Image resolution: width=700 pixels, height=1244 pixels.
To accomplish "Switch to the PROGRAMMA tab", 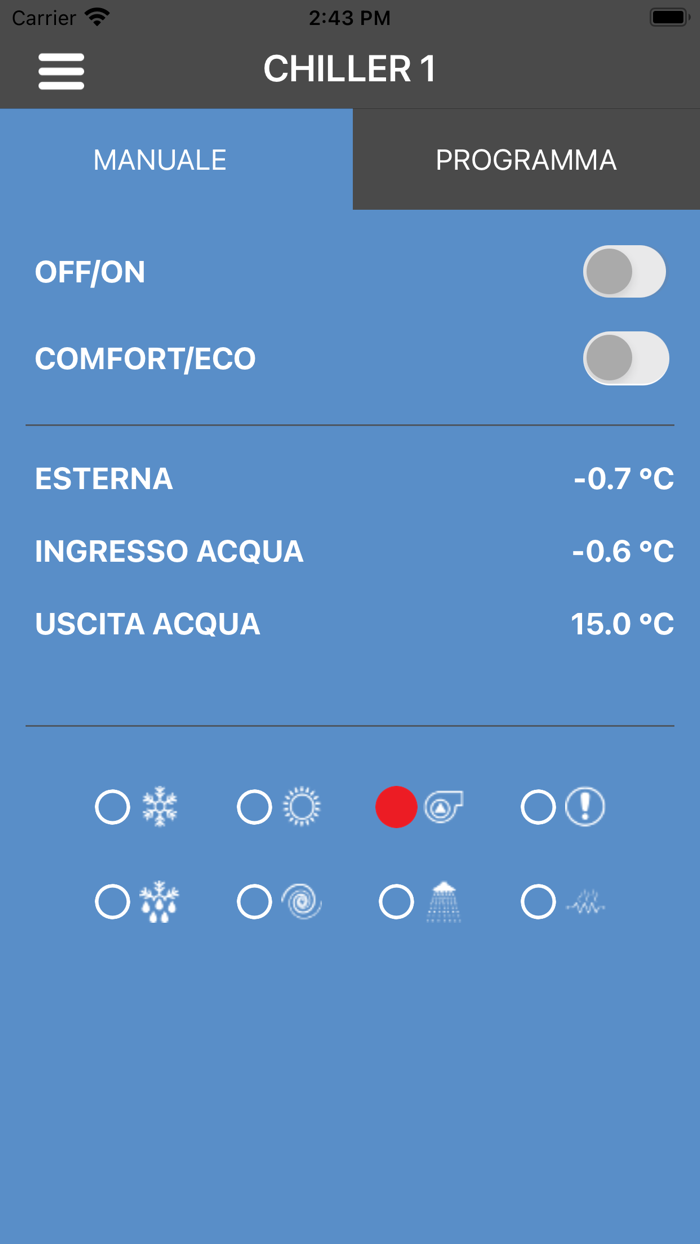I will point(526,160).
